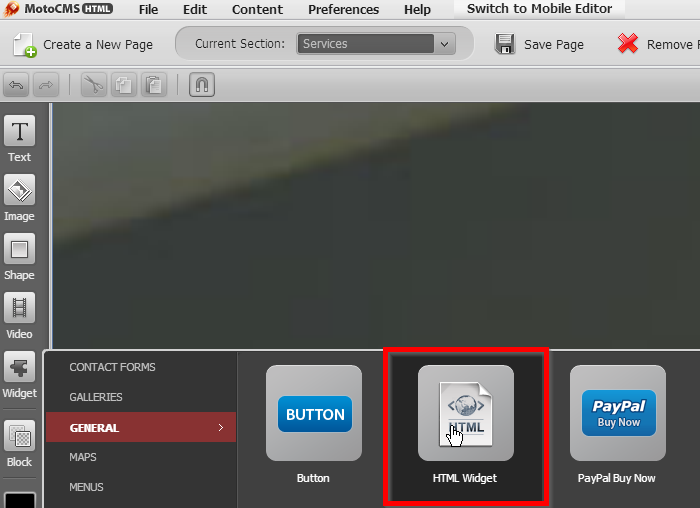The height and width of the screenshot is (508, 700).
Task: Click the 'Block' label under Block tool
Action: point(19,462)
